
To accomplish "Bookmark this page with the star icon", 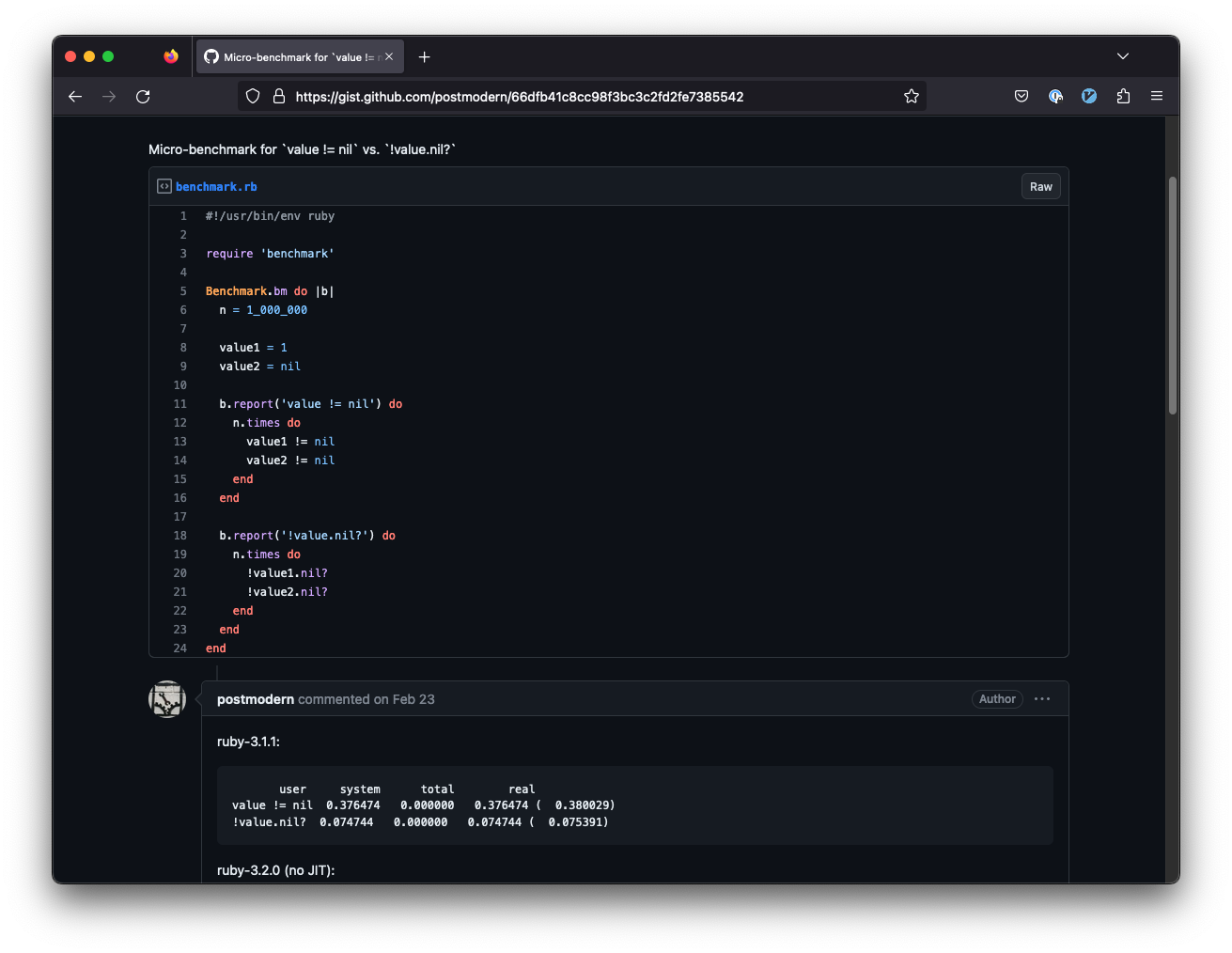I will (912, 96).
